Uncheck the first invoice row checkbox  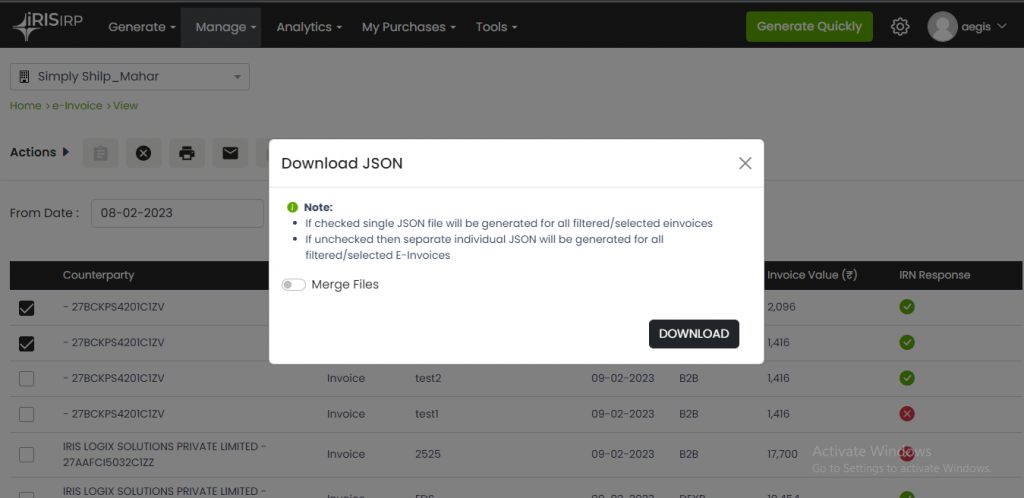pos(27,308)
